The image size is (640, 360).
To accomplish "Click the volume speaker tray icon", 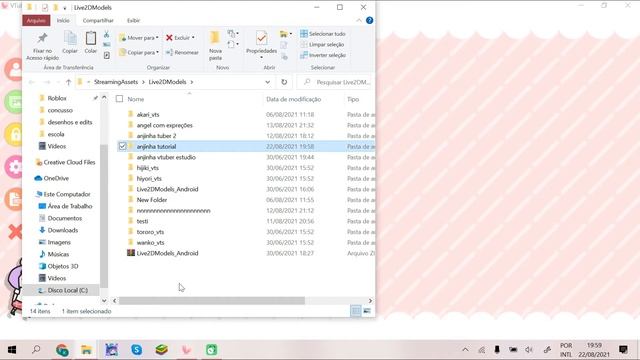I will (529, 350).
